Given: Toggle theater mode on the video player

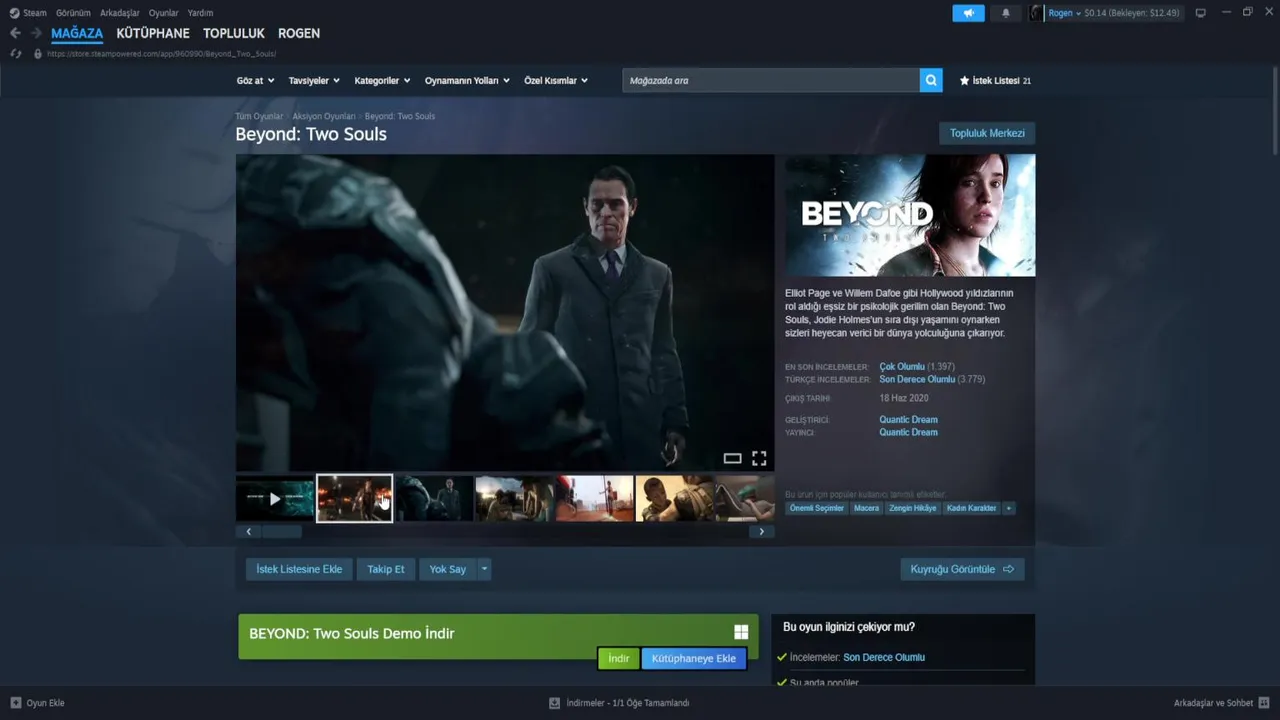Looking at the screenshot, I should click(732, 458).
